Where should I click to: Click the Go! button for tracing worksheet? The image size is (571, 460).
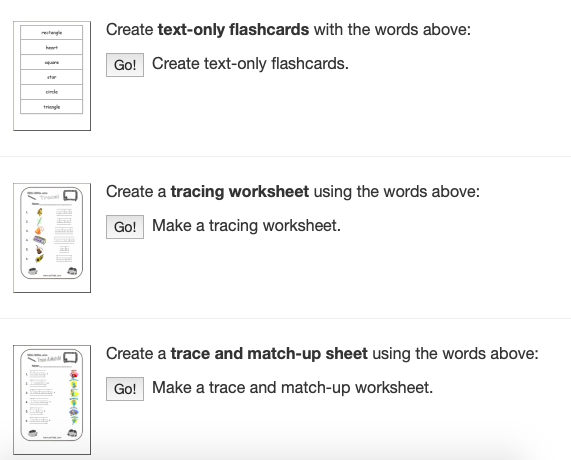tap(125, 227)
